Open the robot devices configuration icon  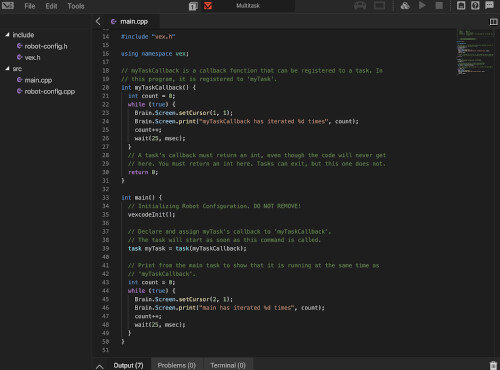[461, 5]
